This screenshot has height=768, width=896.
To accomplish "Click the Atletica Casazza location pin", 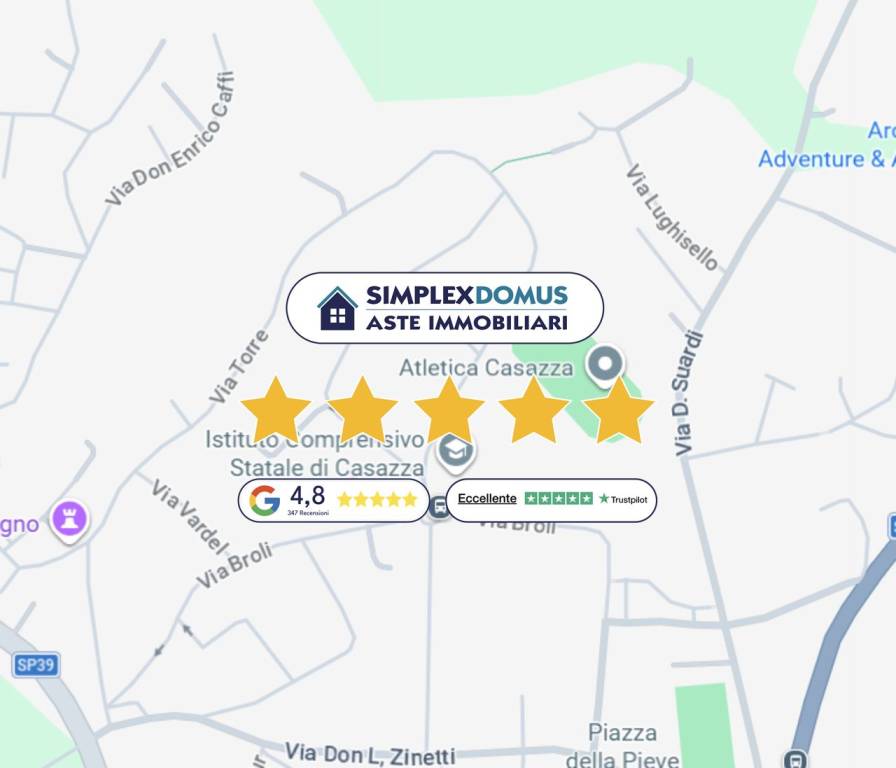I will [x=605, y=365].
